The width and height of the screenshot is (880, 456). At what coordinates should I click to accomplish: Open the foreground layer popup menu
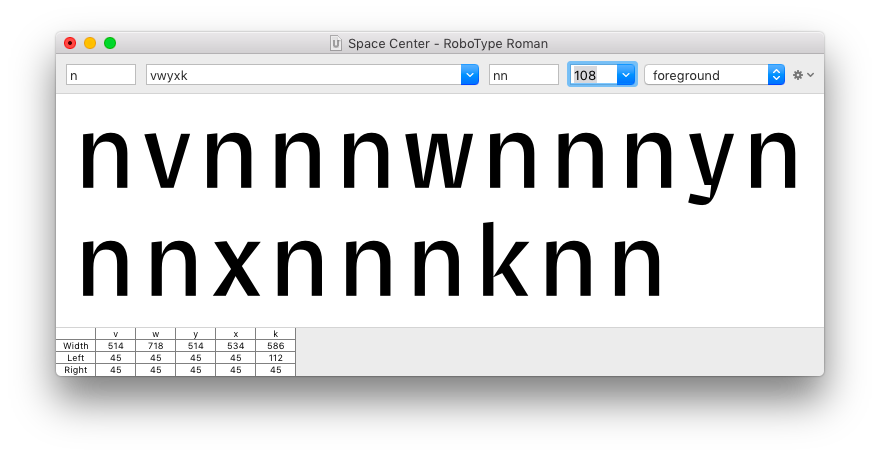click(714, 75)
